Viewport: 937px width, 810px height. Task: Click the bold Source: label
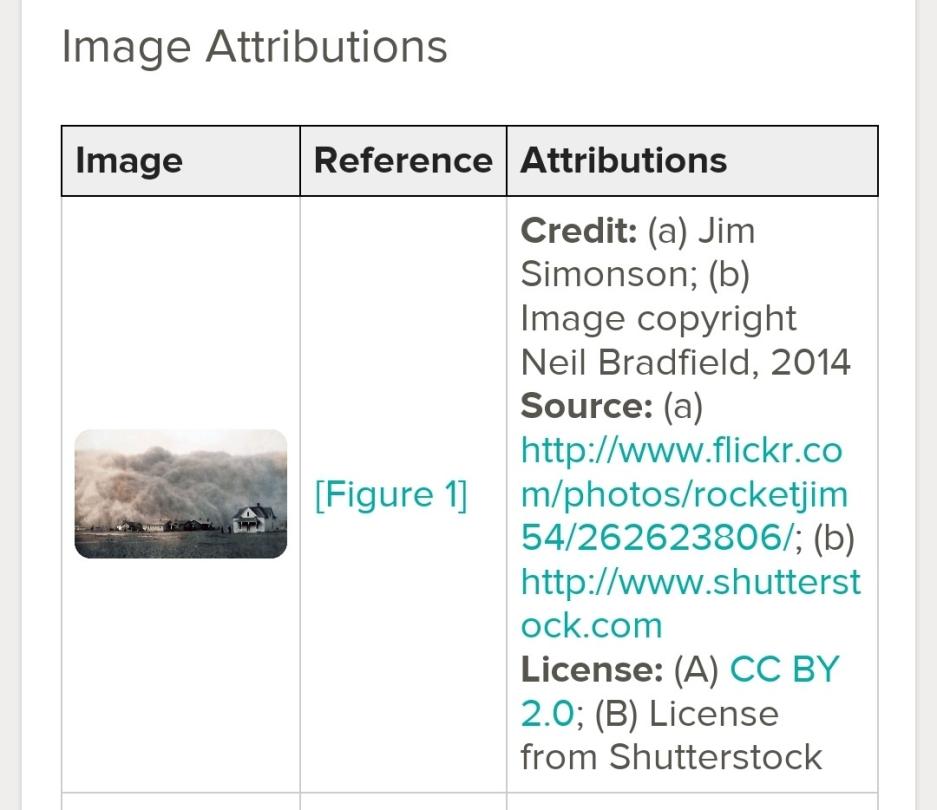(x=586, y=407)
